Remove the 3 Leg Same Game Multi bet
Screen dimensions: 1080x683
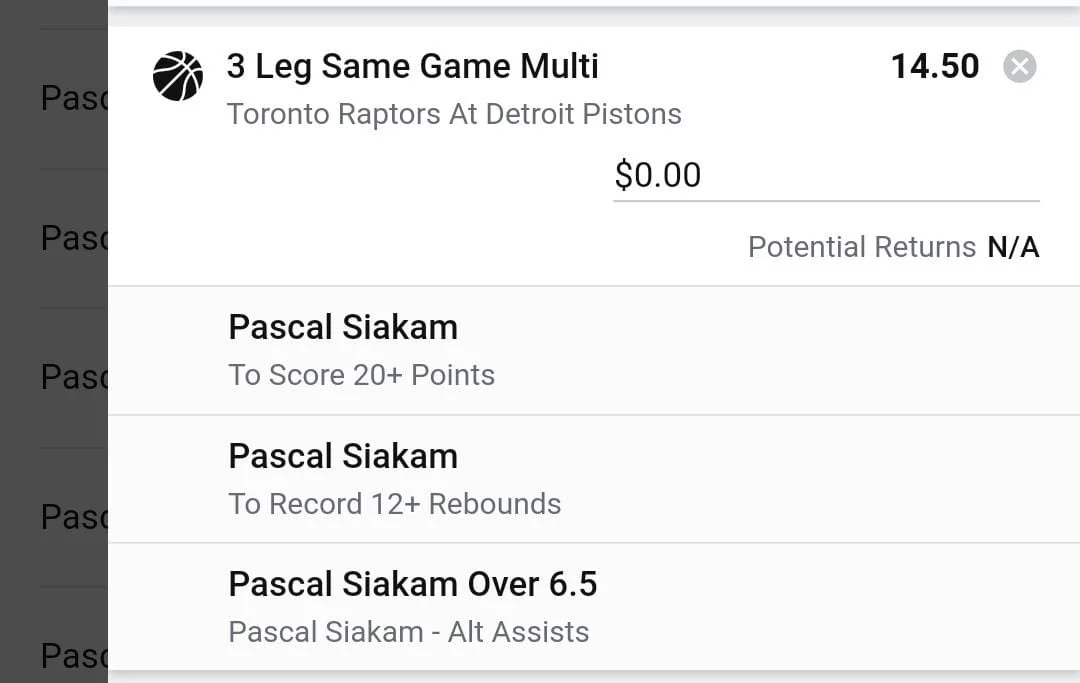tap(1019, 67)
